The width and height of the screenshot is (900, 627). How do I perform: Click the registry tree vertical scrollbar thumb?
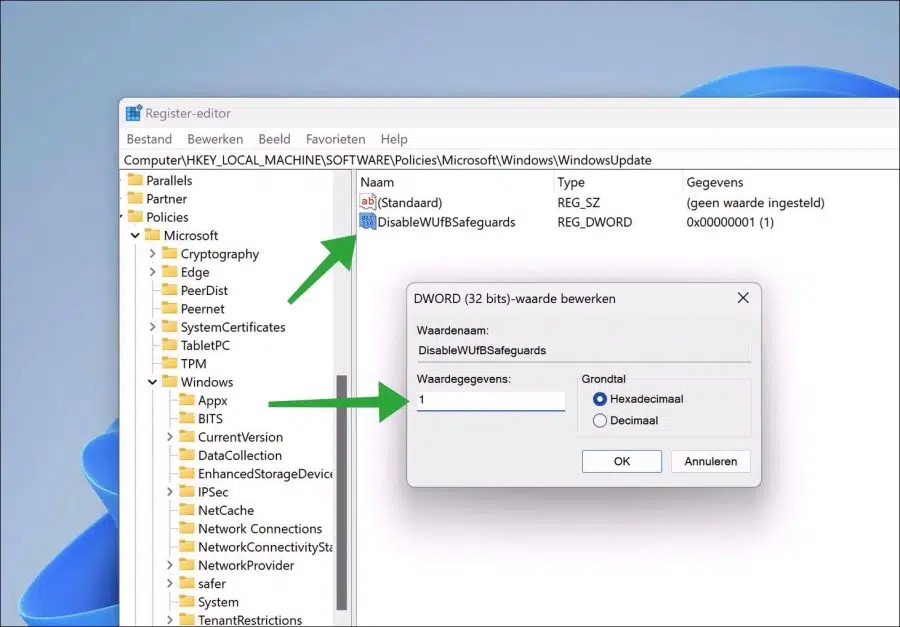[342, 493]
